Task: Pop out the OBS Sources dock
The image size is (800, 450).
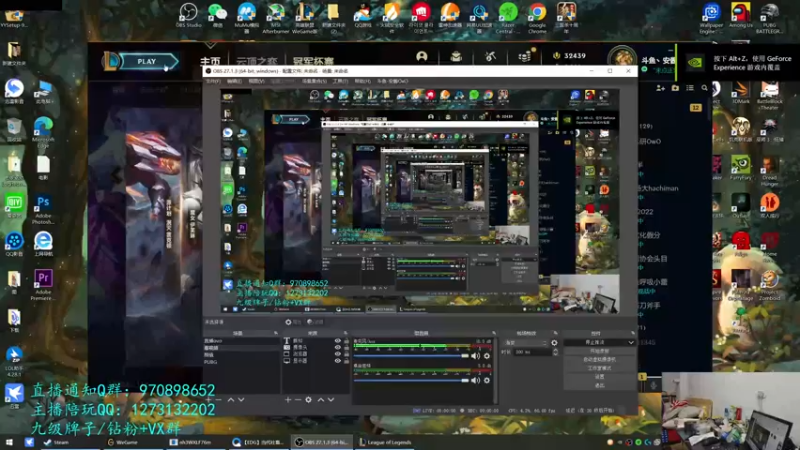Action: coord(345,333)
